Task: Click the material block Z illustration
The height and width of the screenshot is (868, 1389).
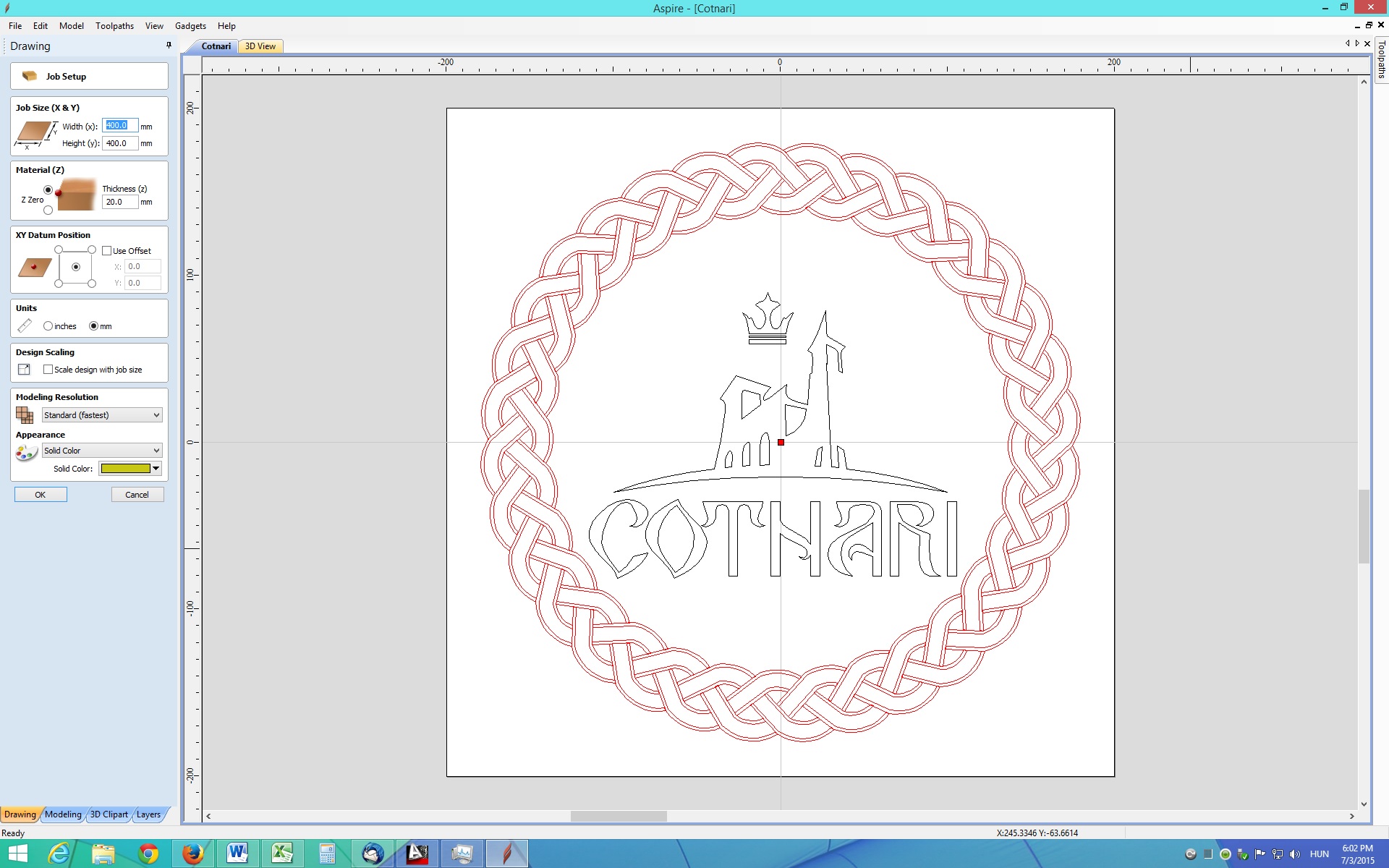Action: (76, 196)
